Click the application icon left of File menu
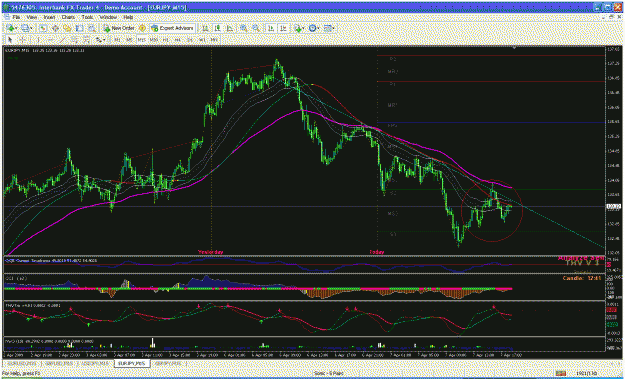 [x=7, y=17]
